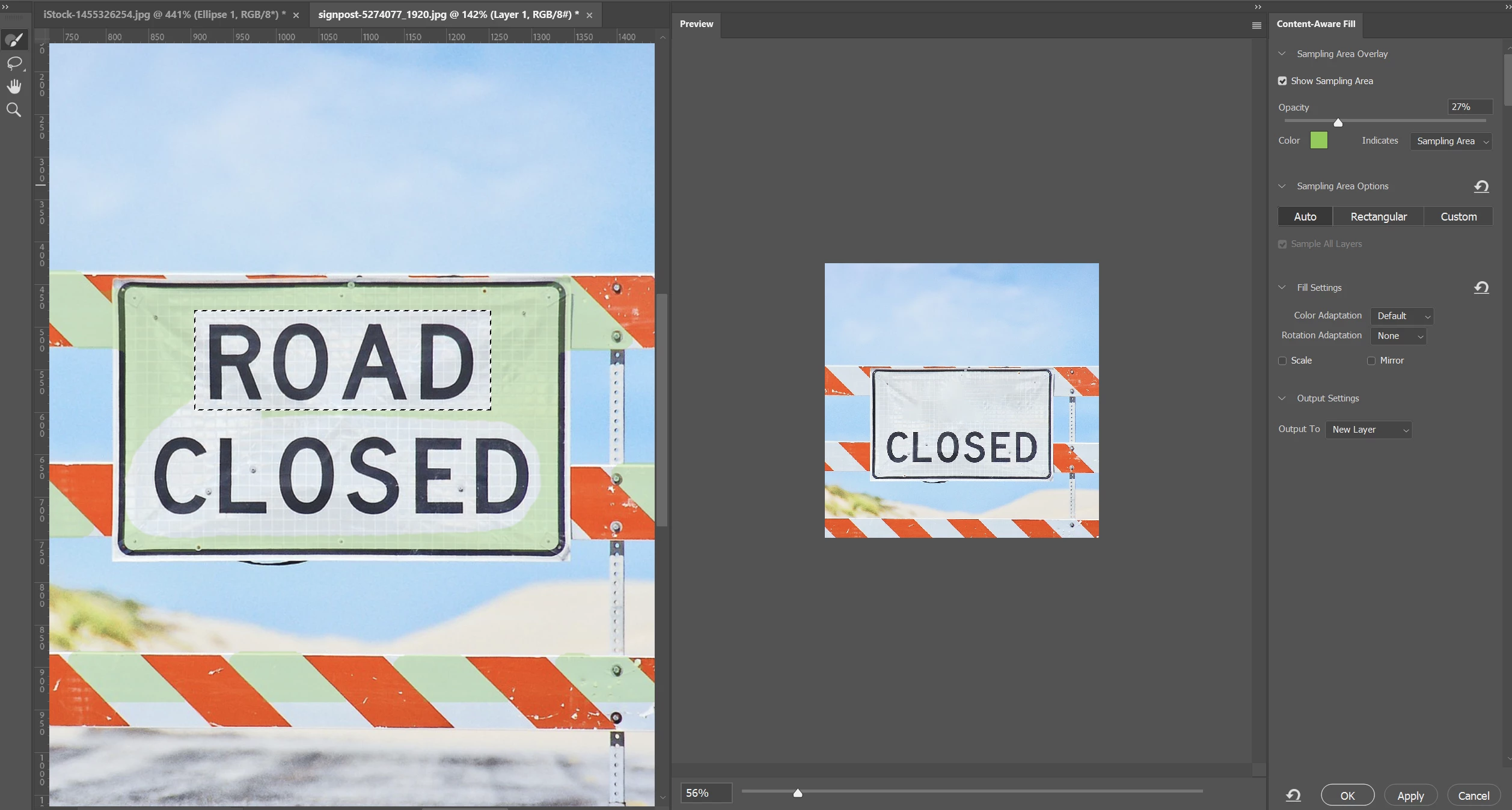The image size is (1512, 810).
Task: Choose the Rectangular sampling area option
Action: click(x=1378, y=217)
